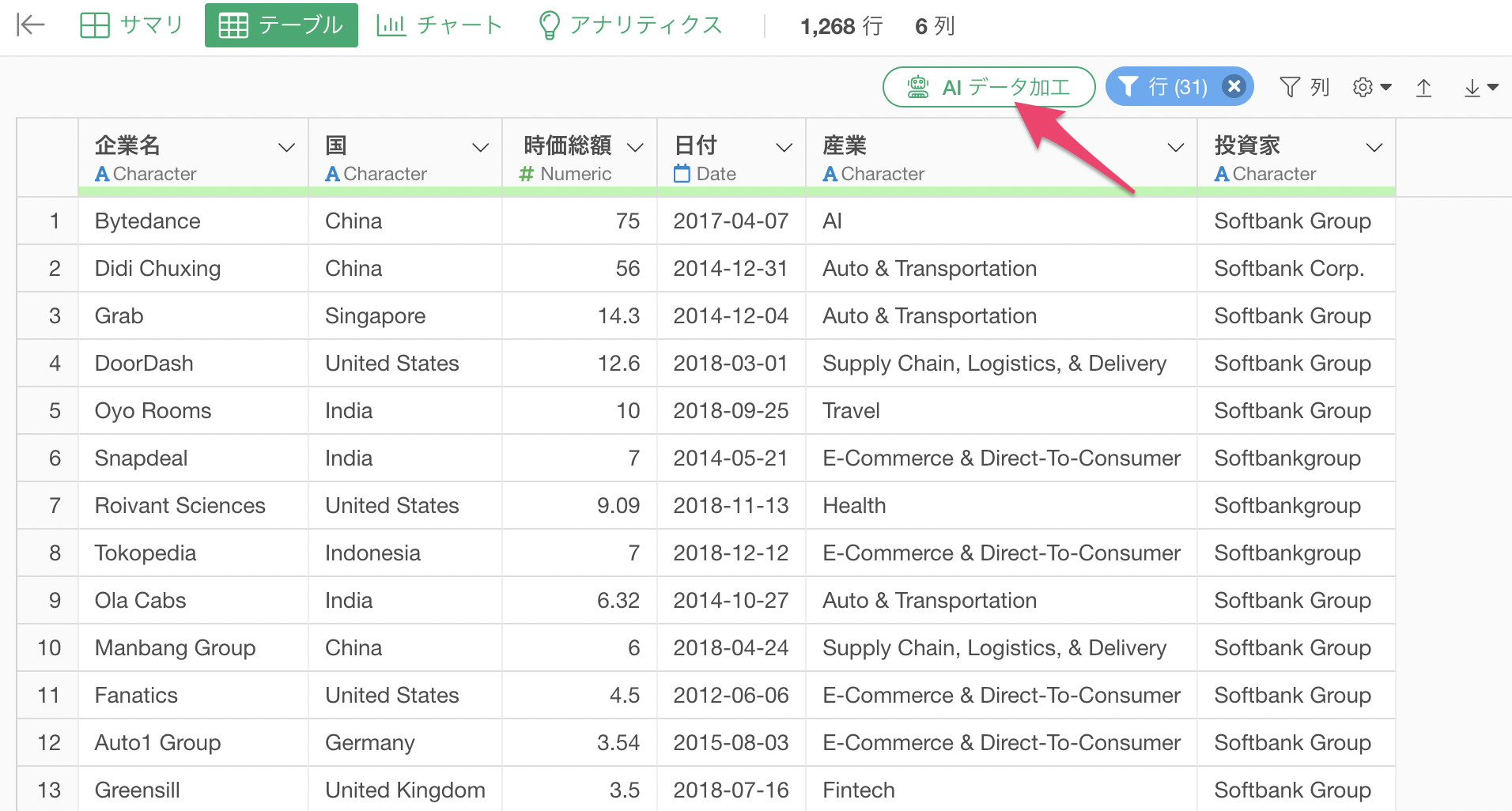Select the Auto1 Group cell

pyautogui.click(x=193, y=743)
